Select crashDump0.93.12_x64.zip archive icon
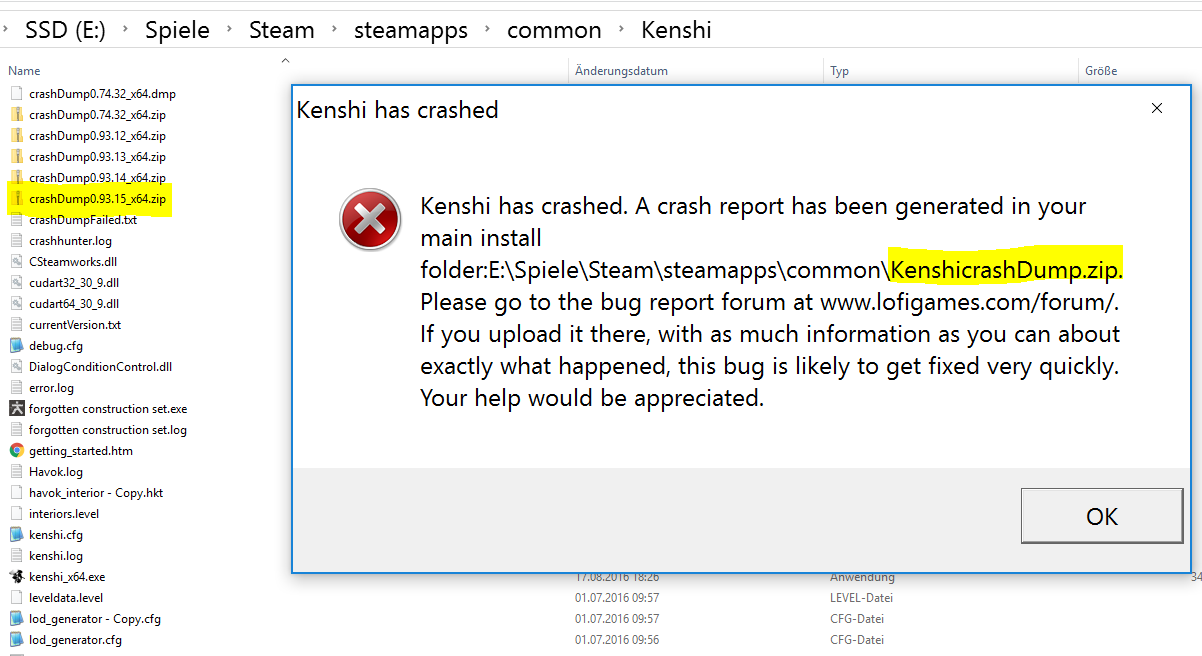This screenshot has height=656, width=1202. tap(16, 135)
